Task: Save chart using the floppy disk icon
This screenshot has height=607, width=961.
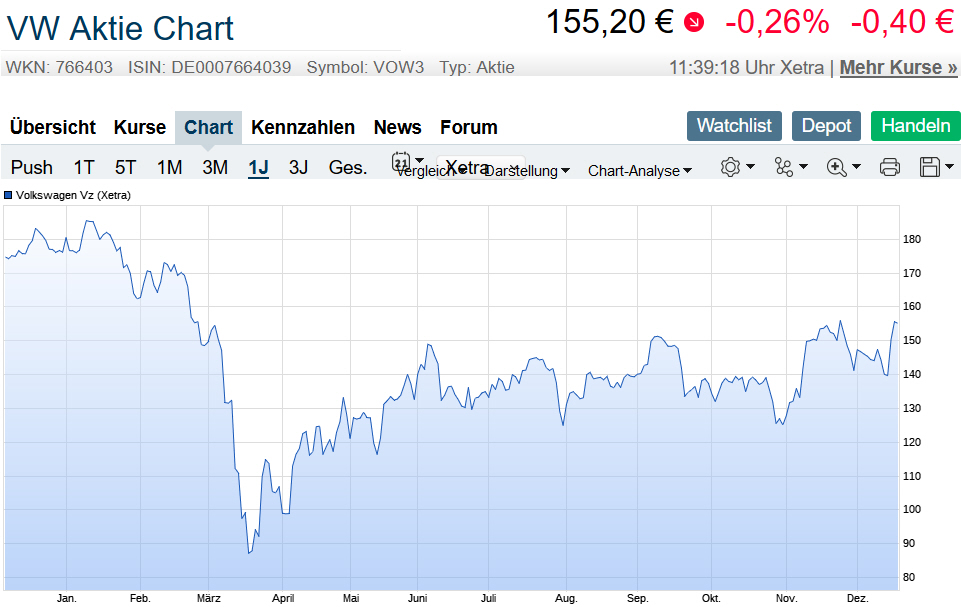Action: coord(930,167)
